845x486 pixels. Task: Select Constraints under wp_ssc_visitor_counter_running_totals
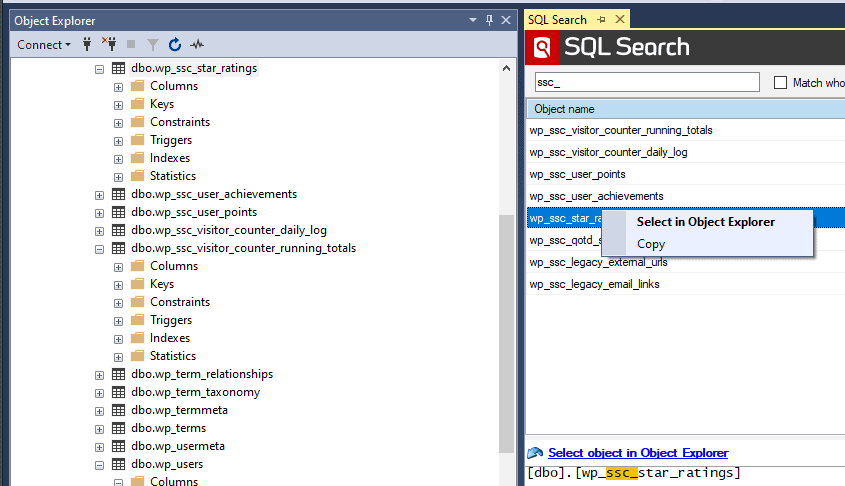(180, 302)
